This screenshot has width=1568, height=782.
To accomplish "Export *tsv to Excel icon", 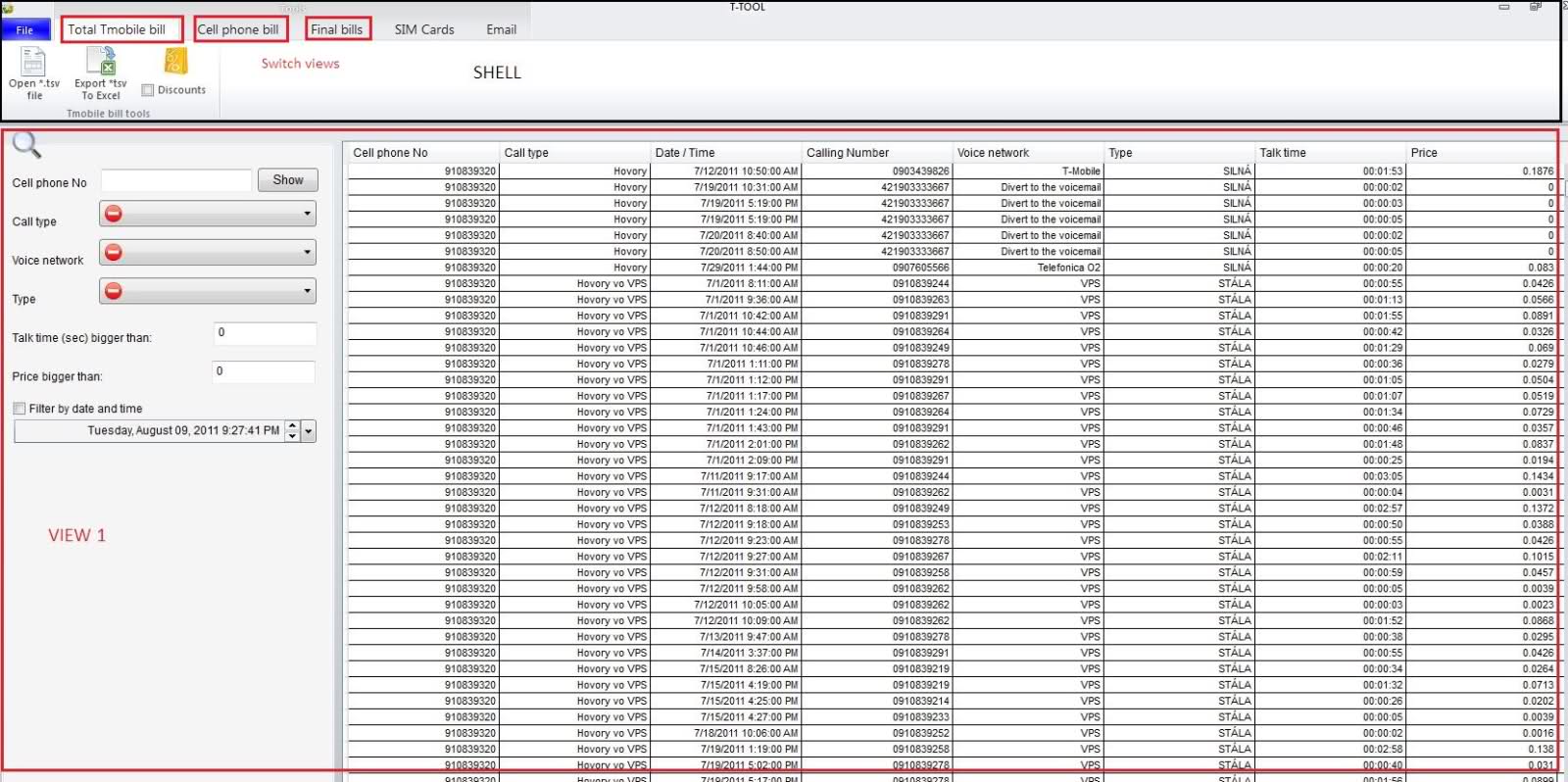I will pyautogui.click(x=101, y=62).
